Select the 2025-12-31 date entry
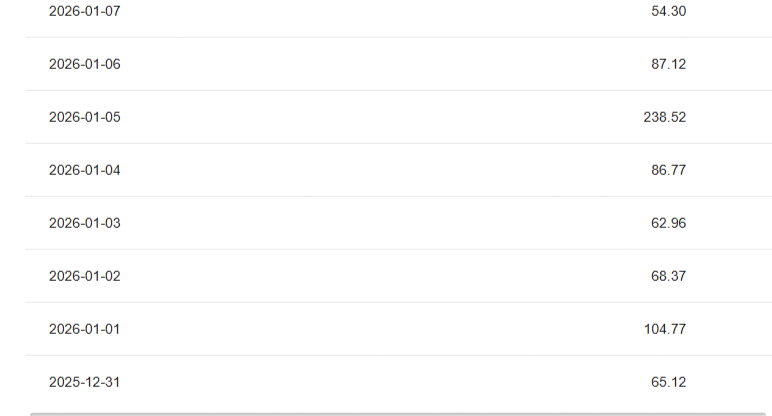The height and width of the screenshot is (416, 772). [84, 382]
